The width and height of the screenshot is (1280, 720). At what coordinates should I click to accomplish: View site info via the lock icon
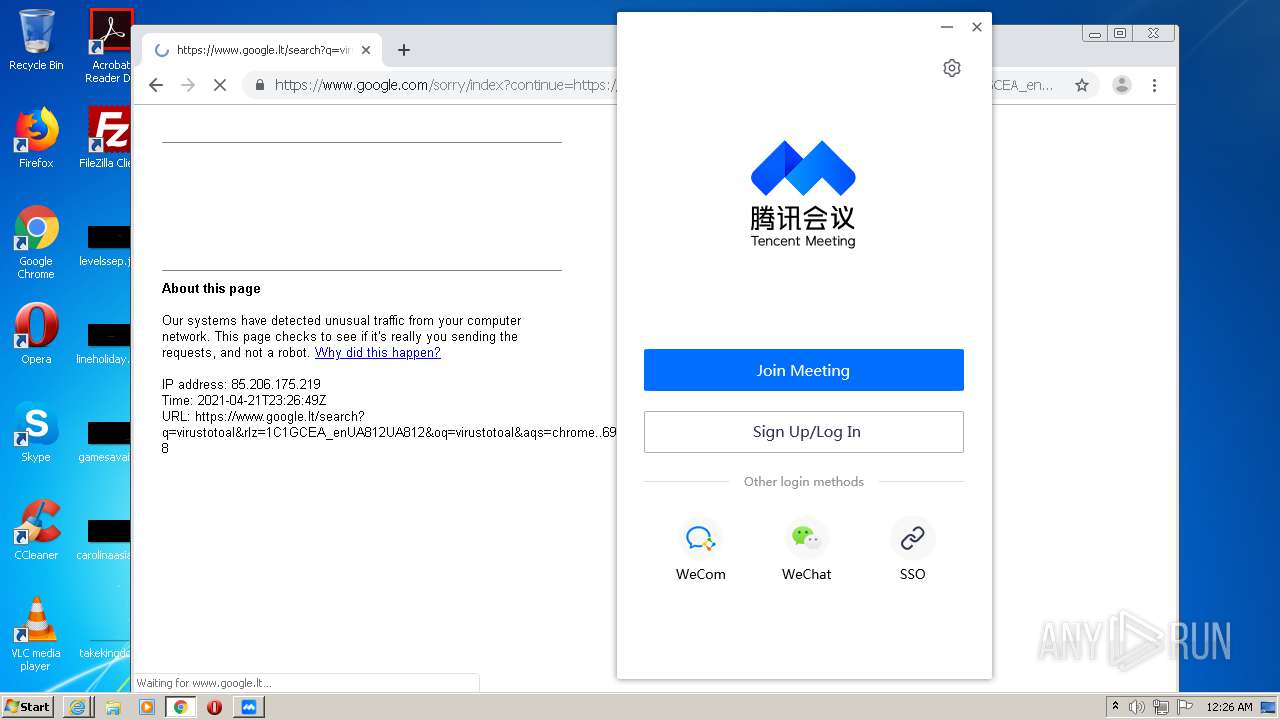coord(260,85)
